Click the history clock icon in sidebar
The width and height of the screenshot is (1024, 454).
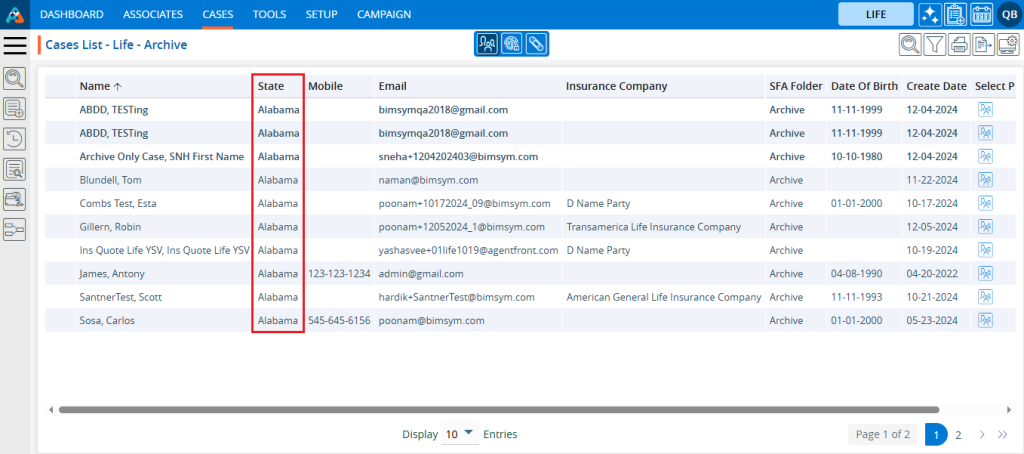pos(15,139)
